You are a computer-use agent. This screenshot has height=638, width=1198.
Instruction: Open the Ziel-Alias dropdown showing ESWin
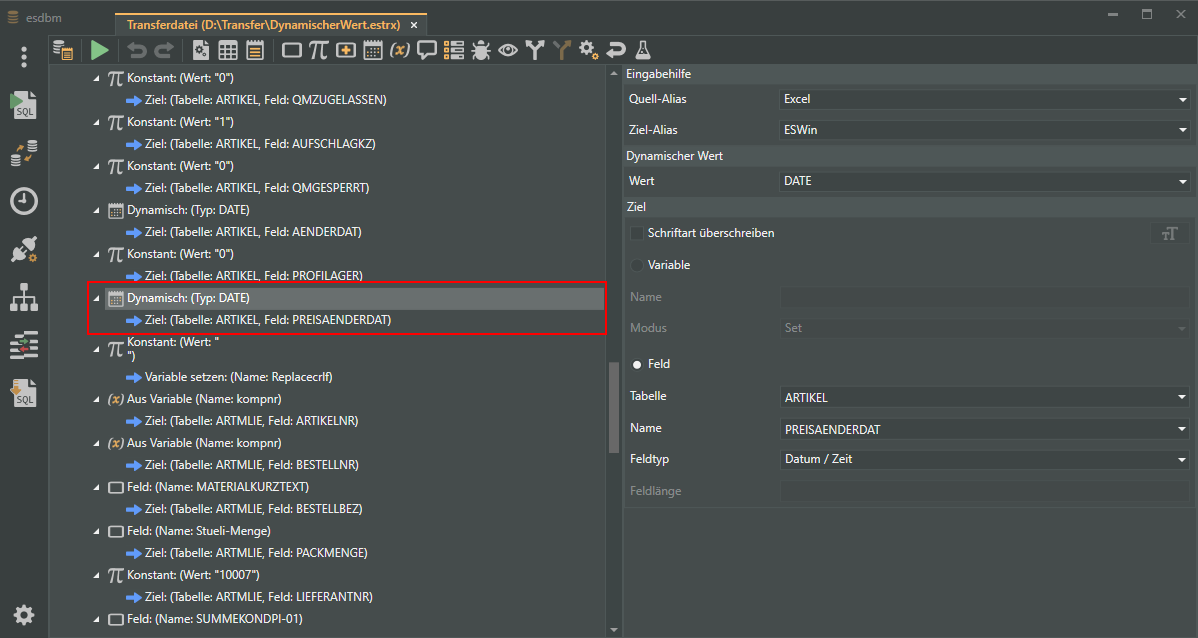[985, 130]
